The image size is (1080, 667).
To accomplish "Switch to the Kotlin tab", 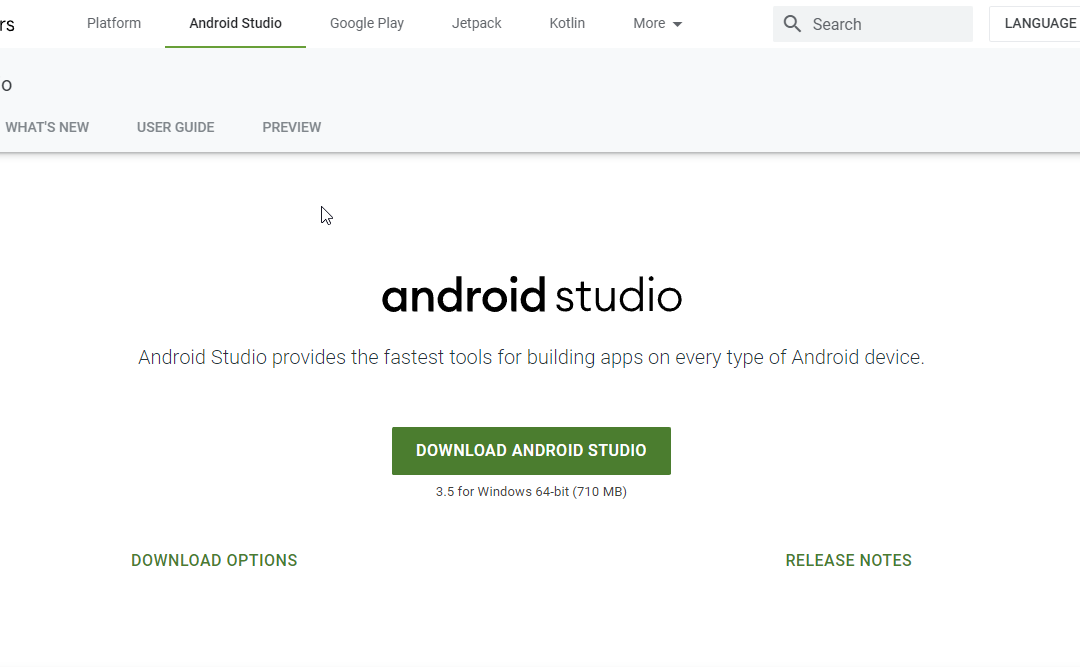I will 567,23.
